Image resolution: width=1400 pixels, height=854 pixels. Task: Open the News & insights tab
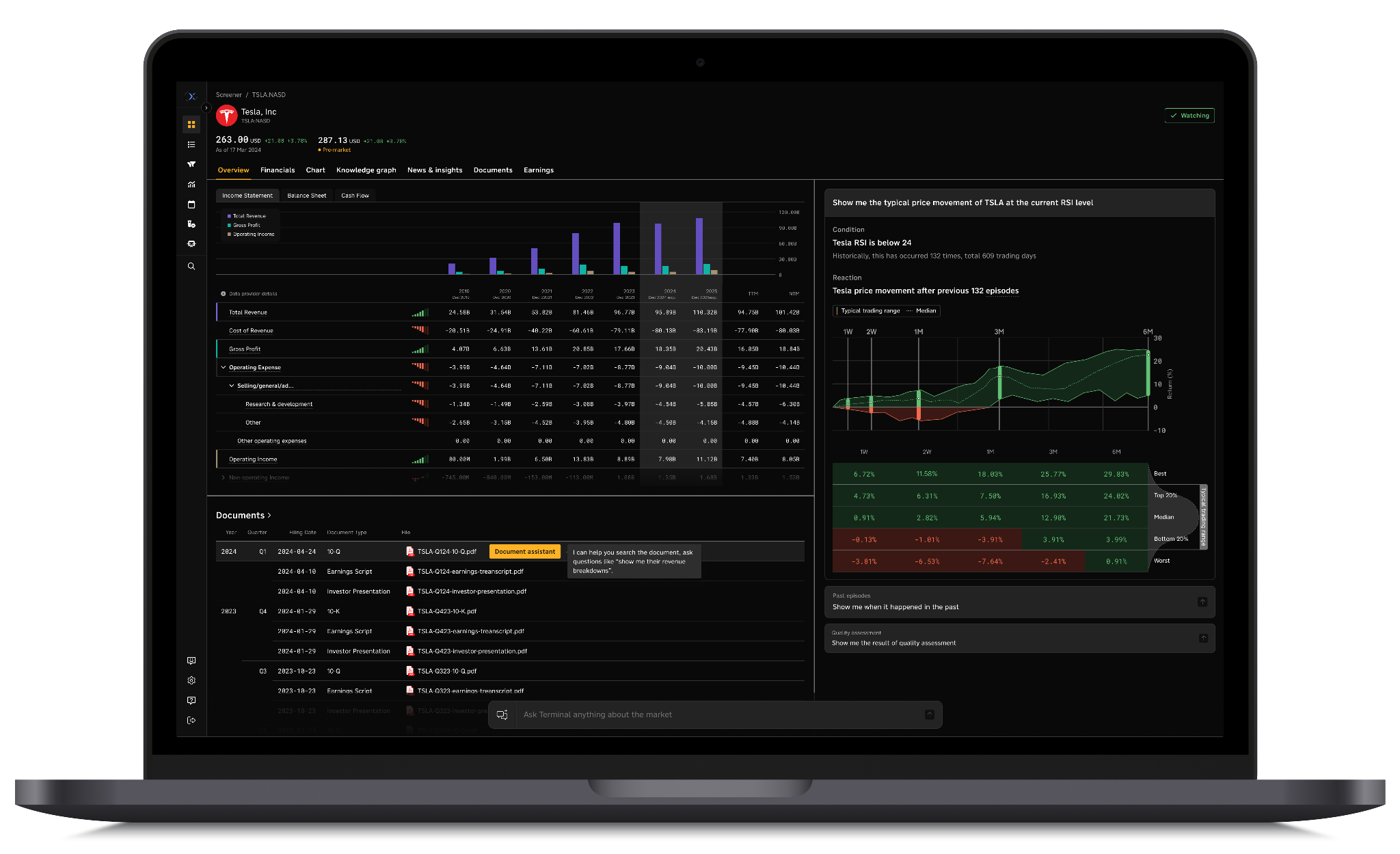tap(435, 170)
